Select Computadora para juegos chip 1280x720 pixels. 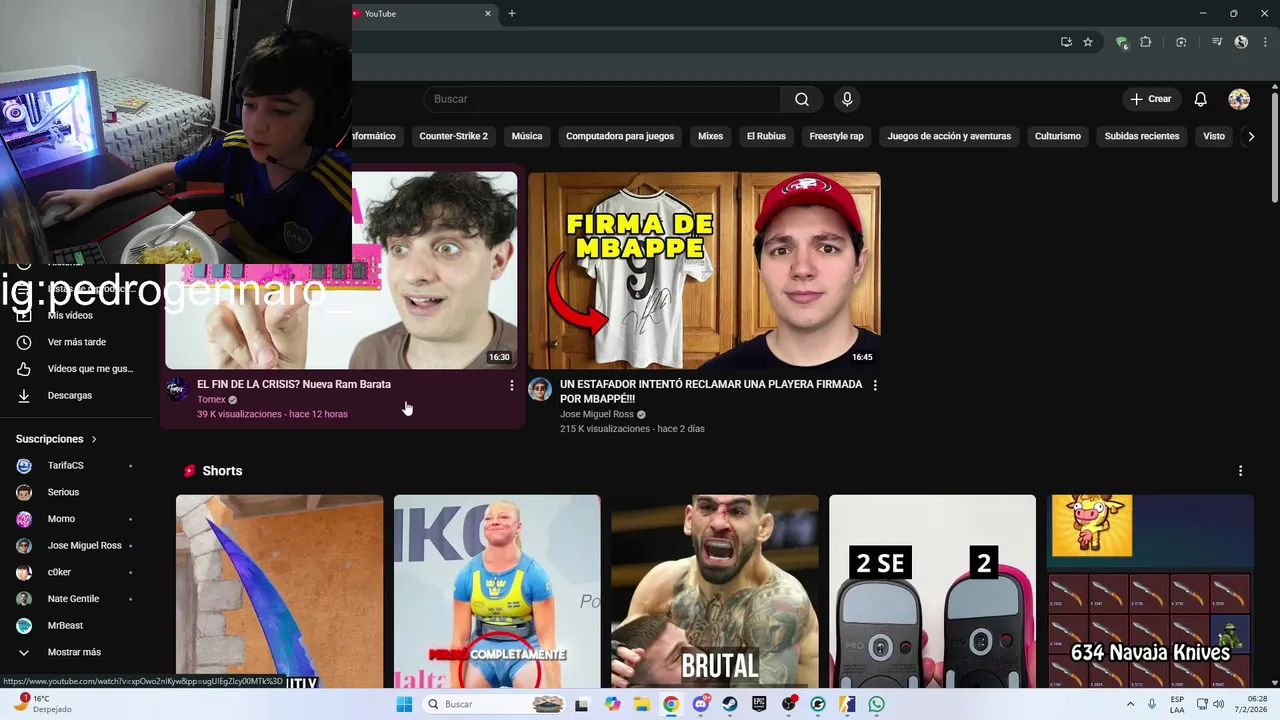pyautogui.click(x=620, y=136)
